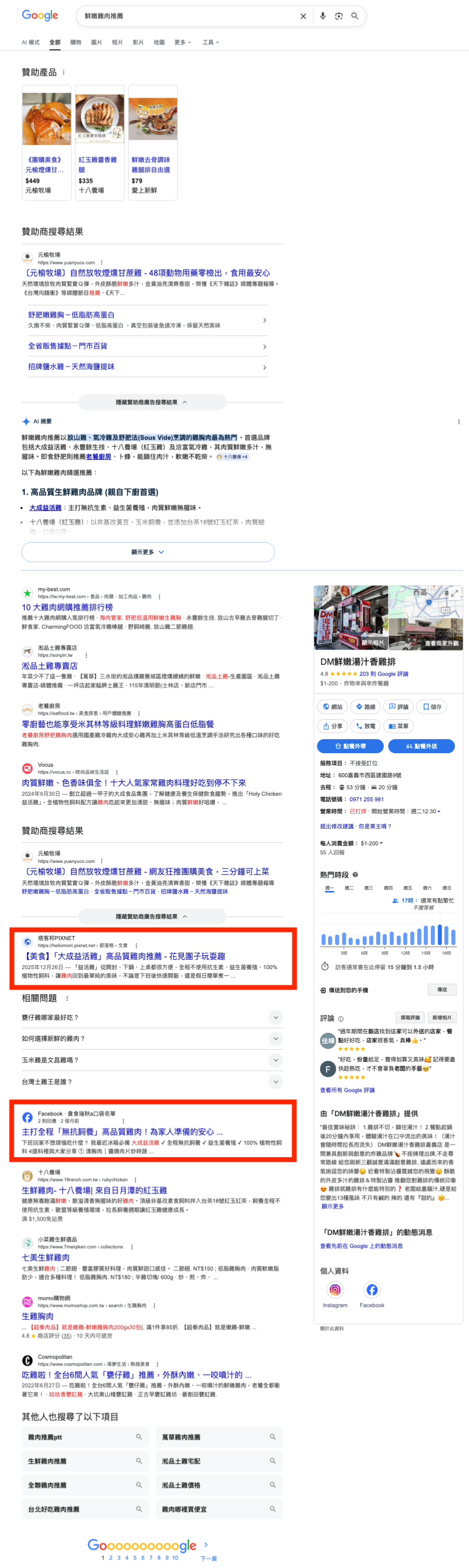Open 菜單 button in business panel
The image size is (469, 1568).
coord(399,726)
